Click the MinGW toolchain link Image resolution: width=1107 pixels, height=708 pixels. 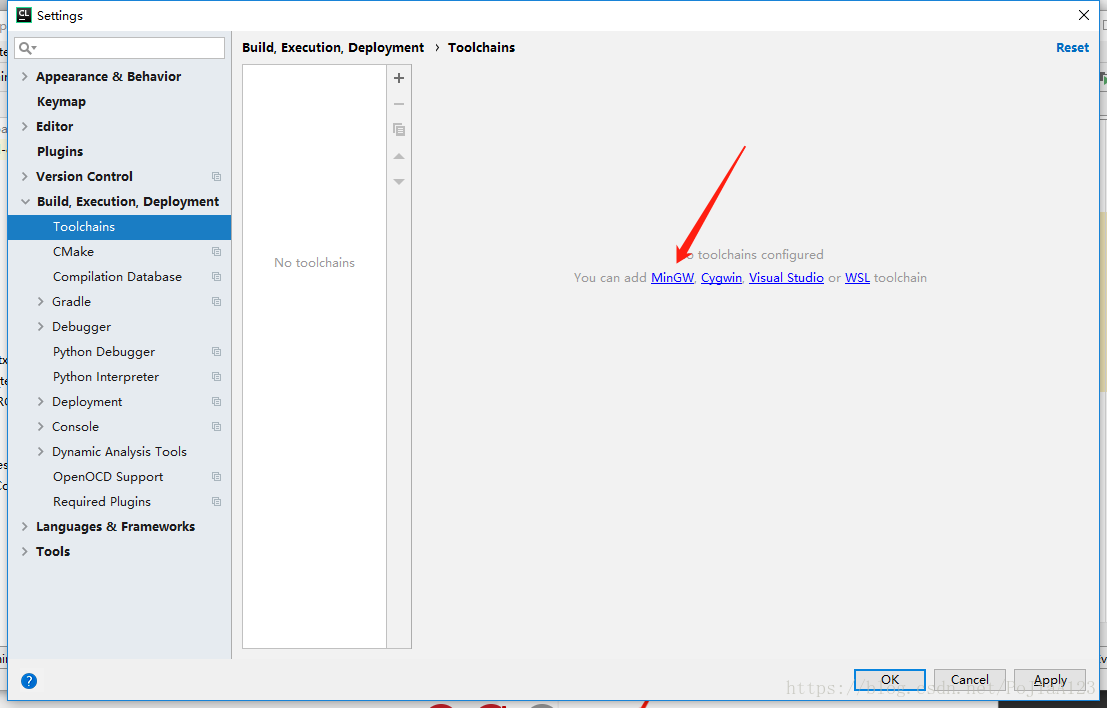click(x=672, y=278)
